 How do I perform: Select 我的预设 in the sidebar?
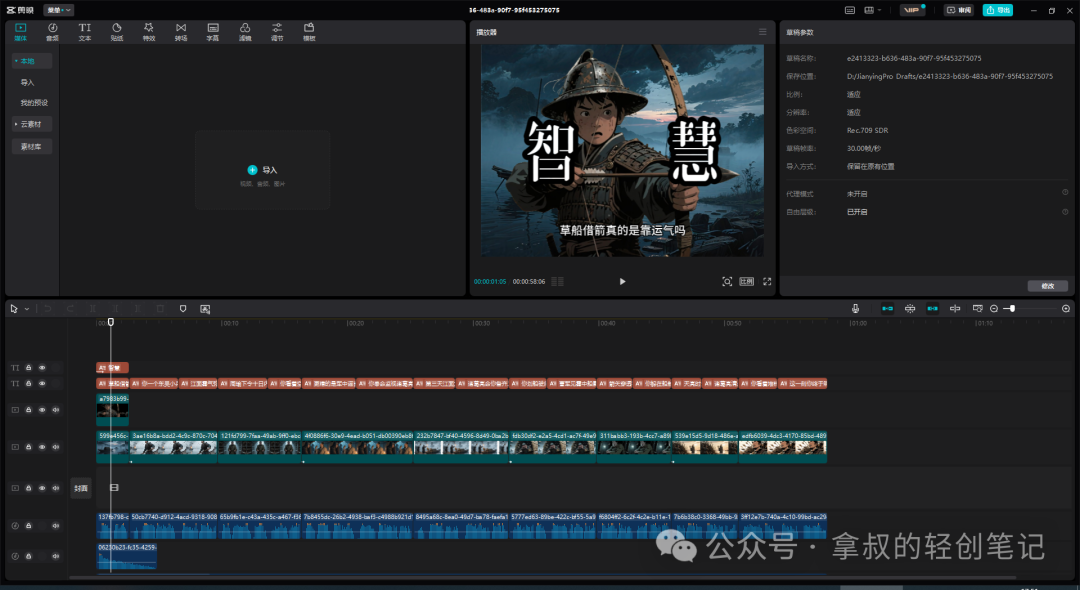(x=34, y=103)
